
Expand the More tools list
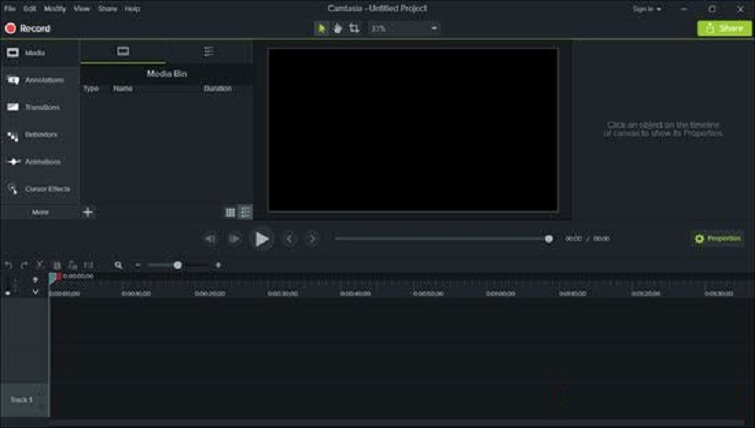click(x=40, y=212)
